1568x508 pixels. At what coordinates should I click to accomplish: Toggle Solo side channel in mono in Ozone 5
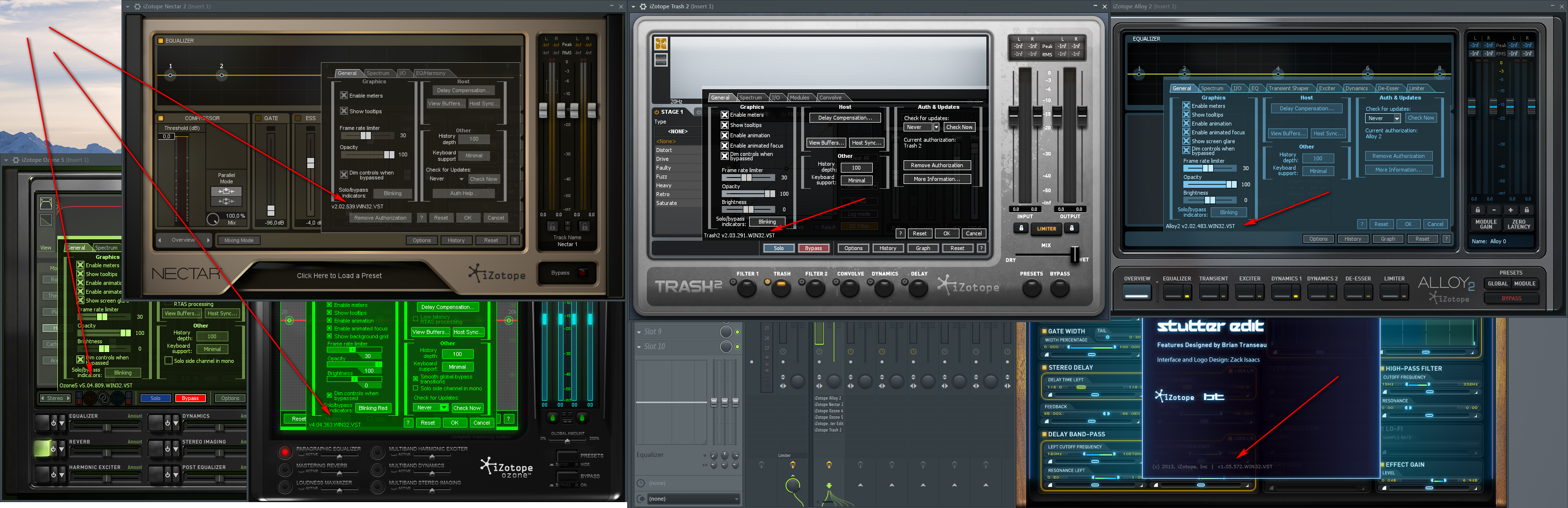tap(169, 360)
